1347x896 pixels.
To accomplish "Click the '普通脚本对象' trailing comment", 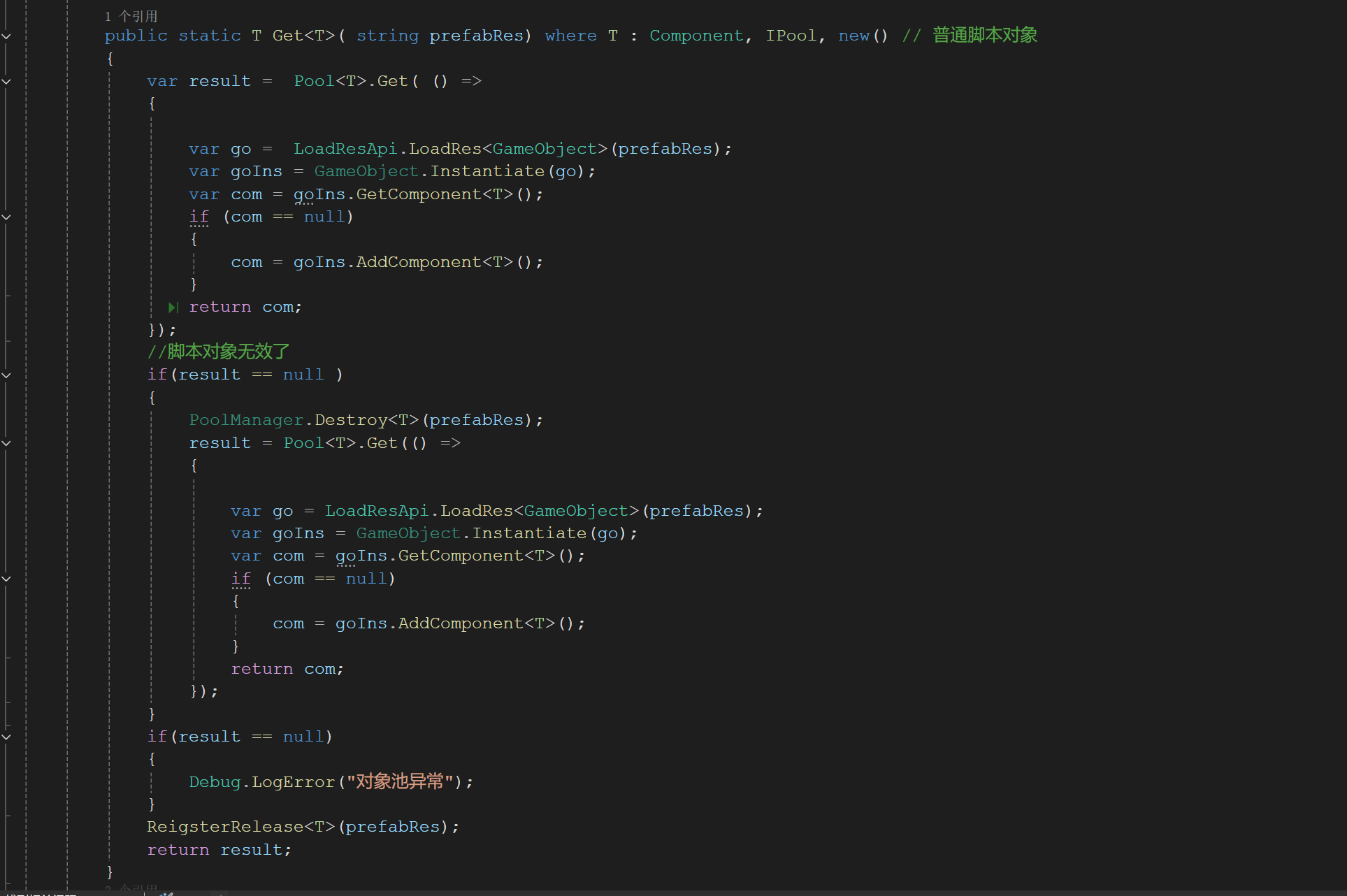I will coord(984,36).
